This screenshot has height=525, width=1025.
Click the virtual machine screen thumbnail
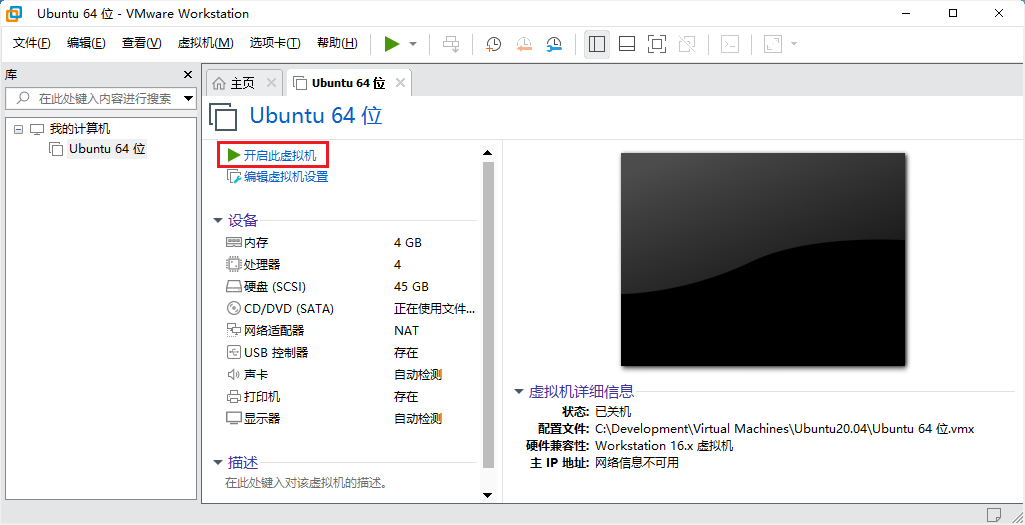click(x=763, y=260)
